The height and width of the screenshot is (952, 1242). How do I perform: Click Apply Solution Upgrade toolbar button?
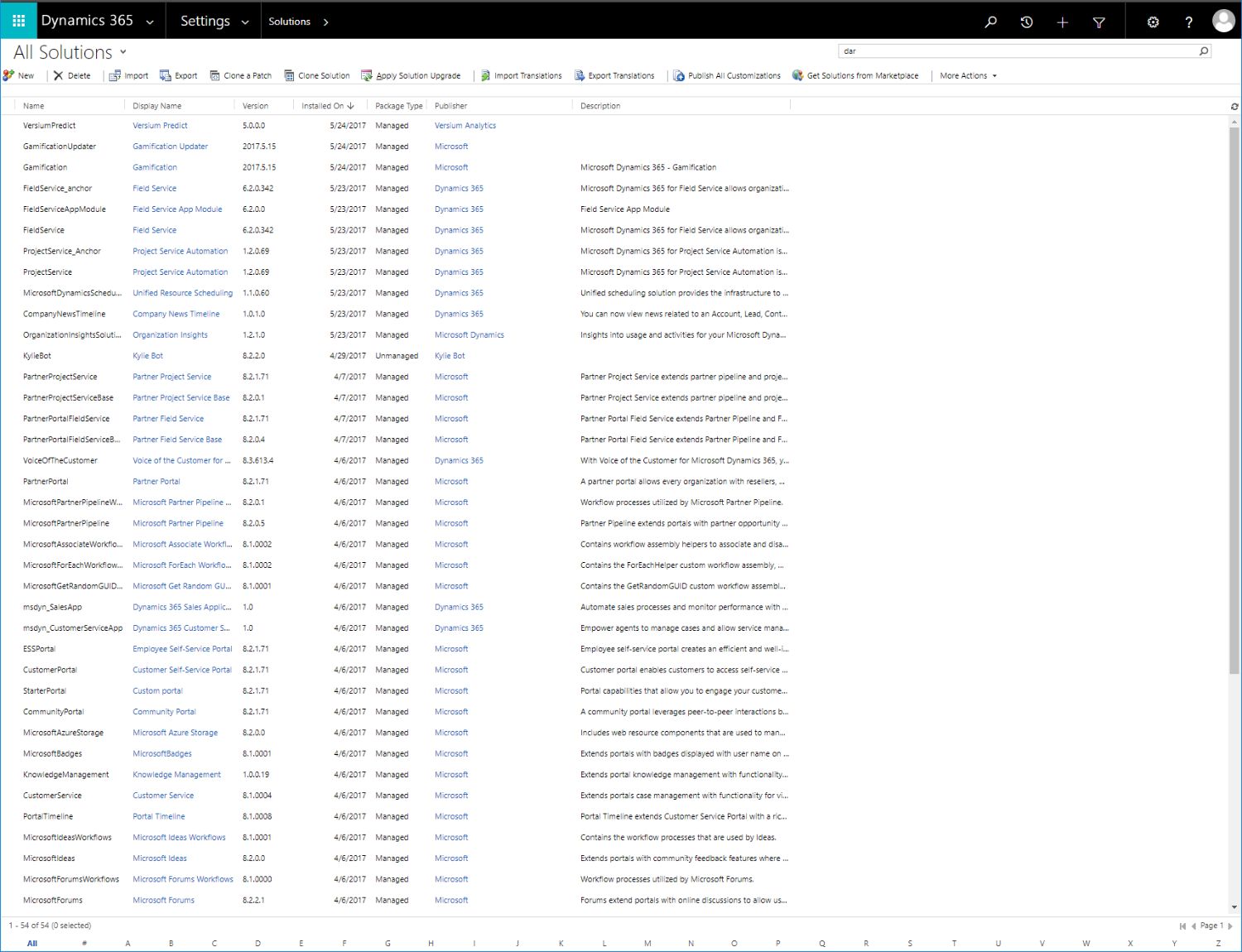pos(411,75)
